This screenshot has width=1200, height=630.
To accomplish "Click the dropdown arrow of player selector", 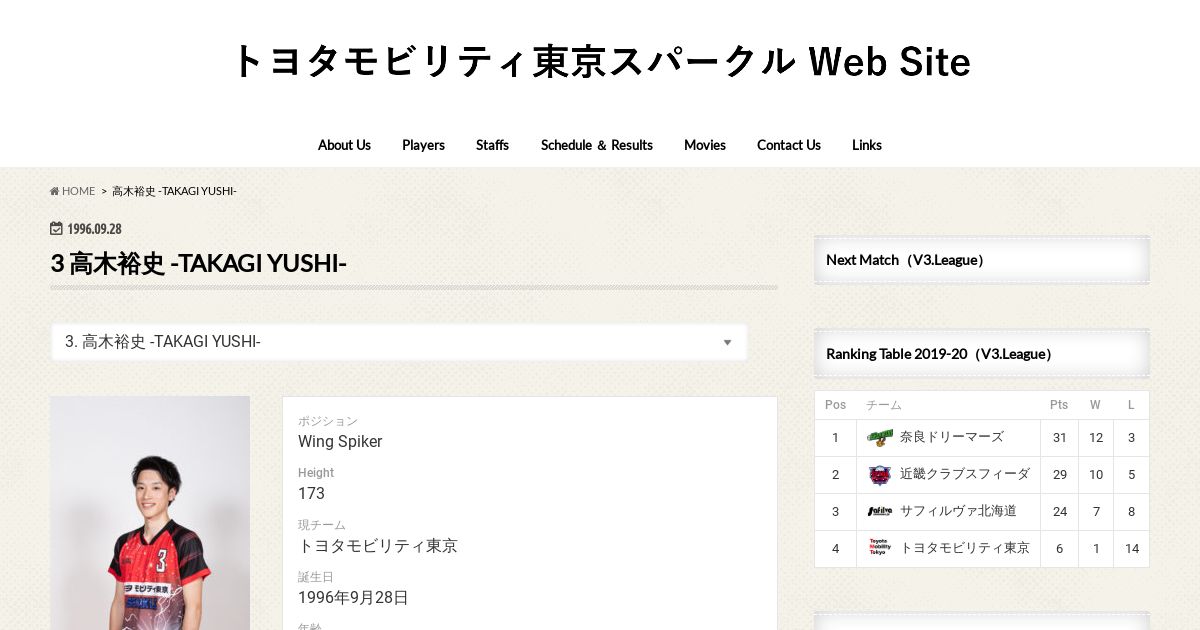I will pyautogui.click(x=727, y=342).
